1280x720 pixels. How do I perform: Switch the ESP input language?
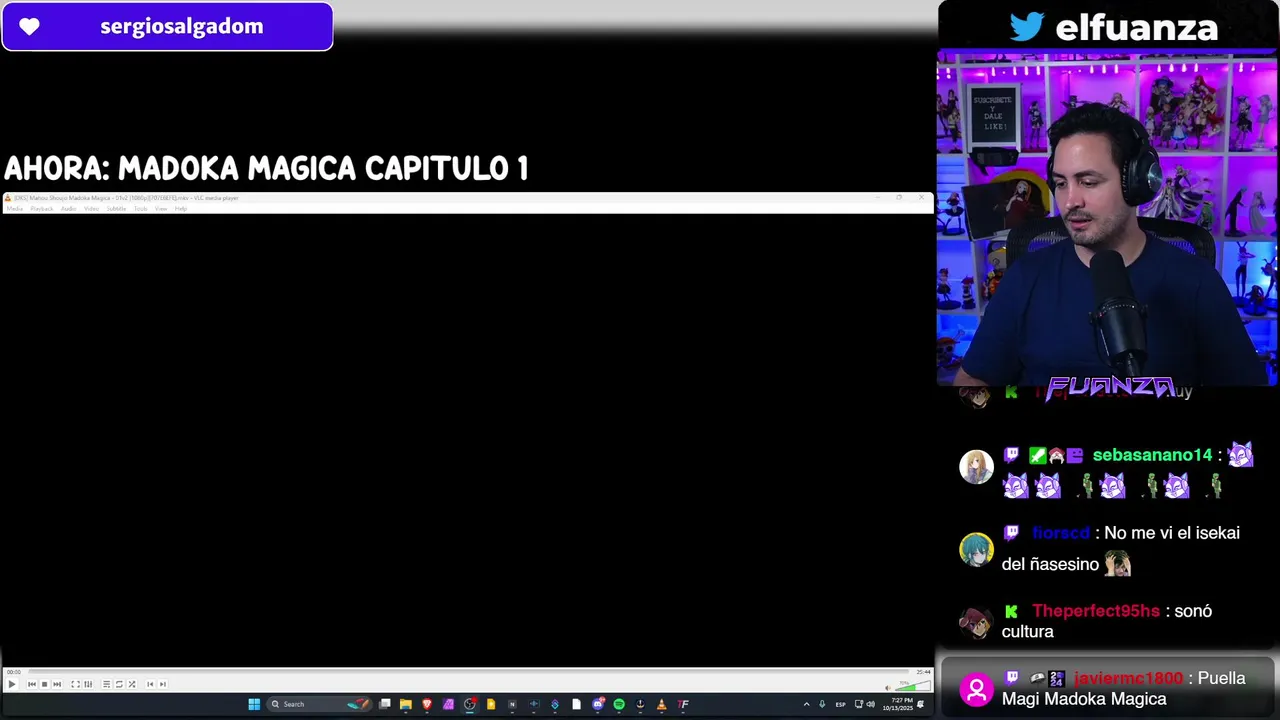840,704
